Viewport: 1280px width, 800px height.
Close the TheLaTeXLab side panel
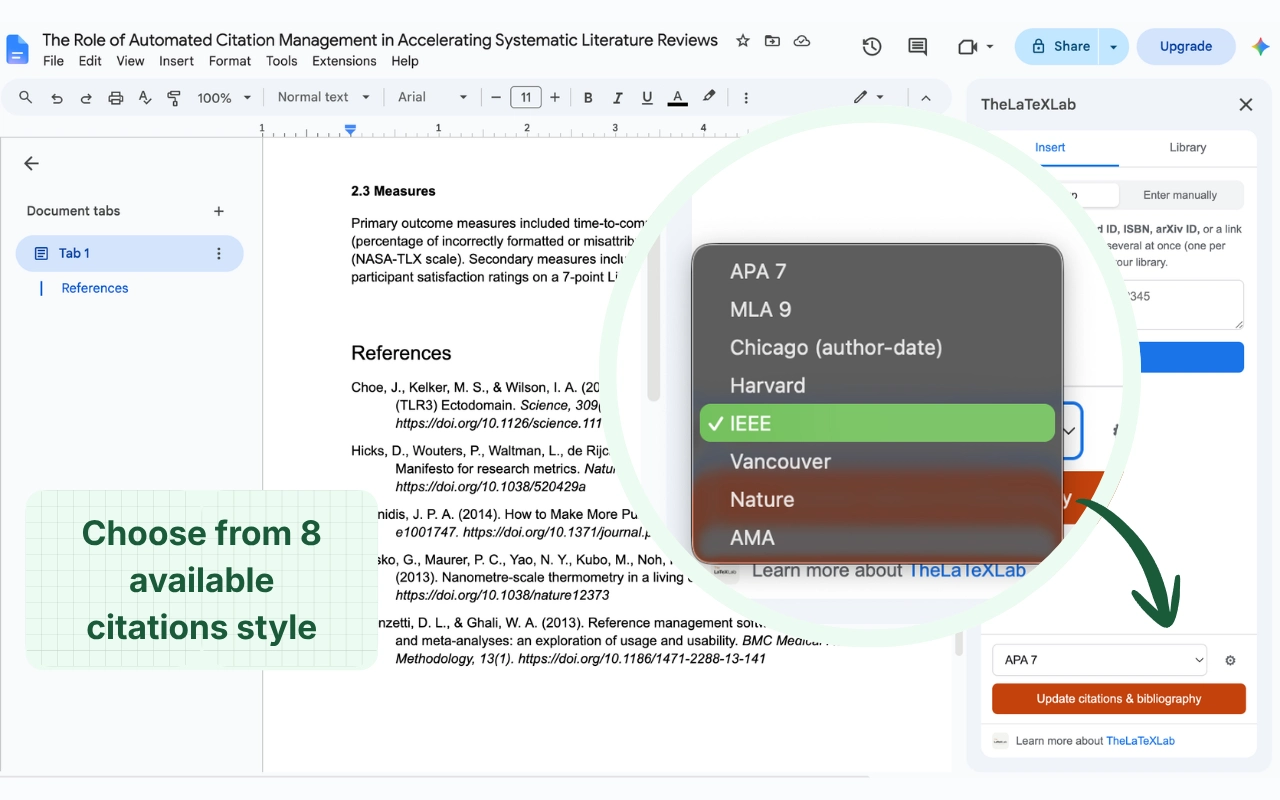1245,104
